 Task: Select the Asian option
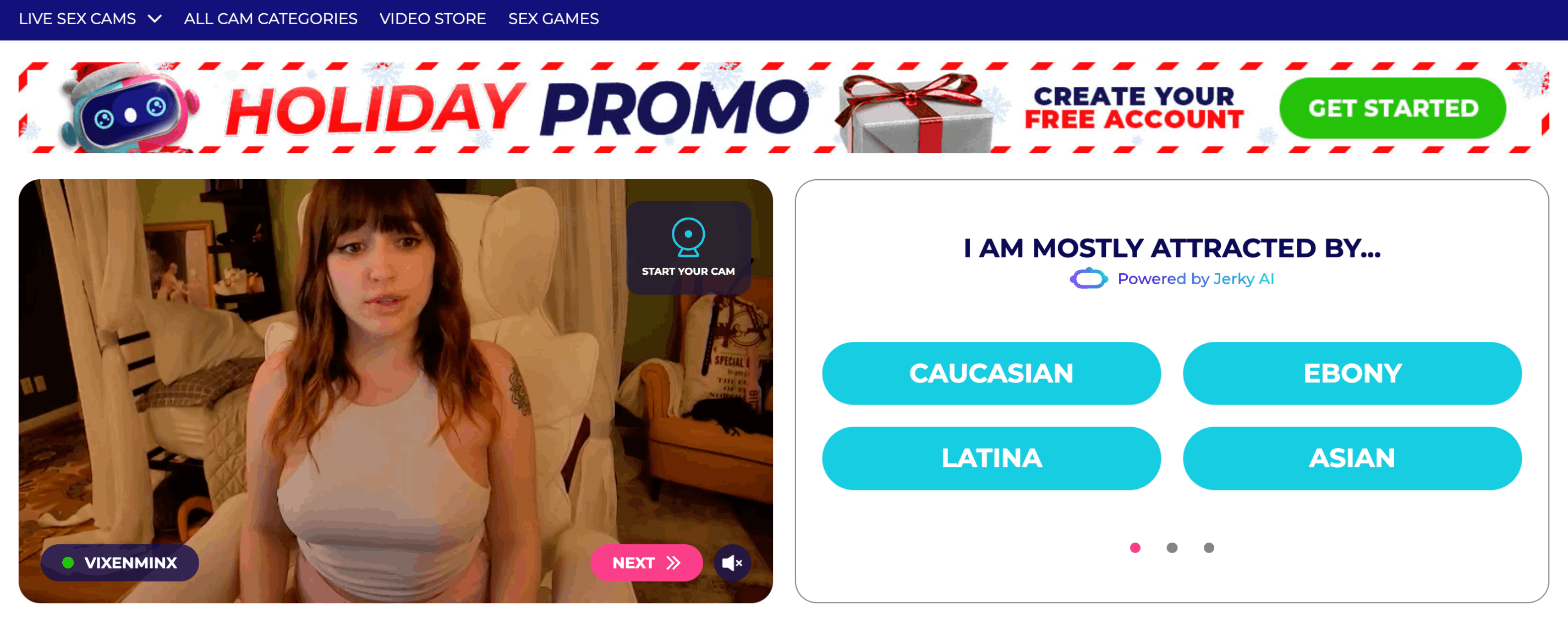pyautogui.click(x=1352, y=458)
